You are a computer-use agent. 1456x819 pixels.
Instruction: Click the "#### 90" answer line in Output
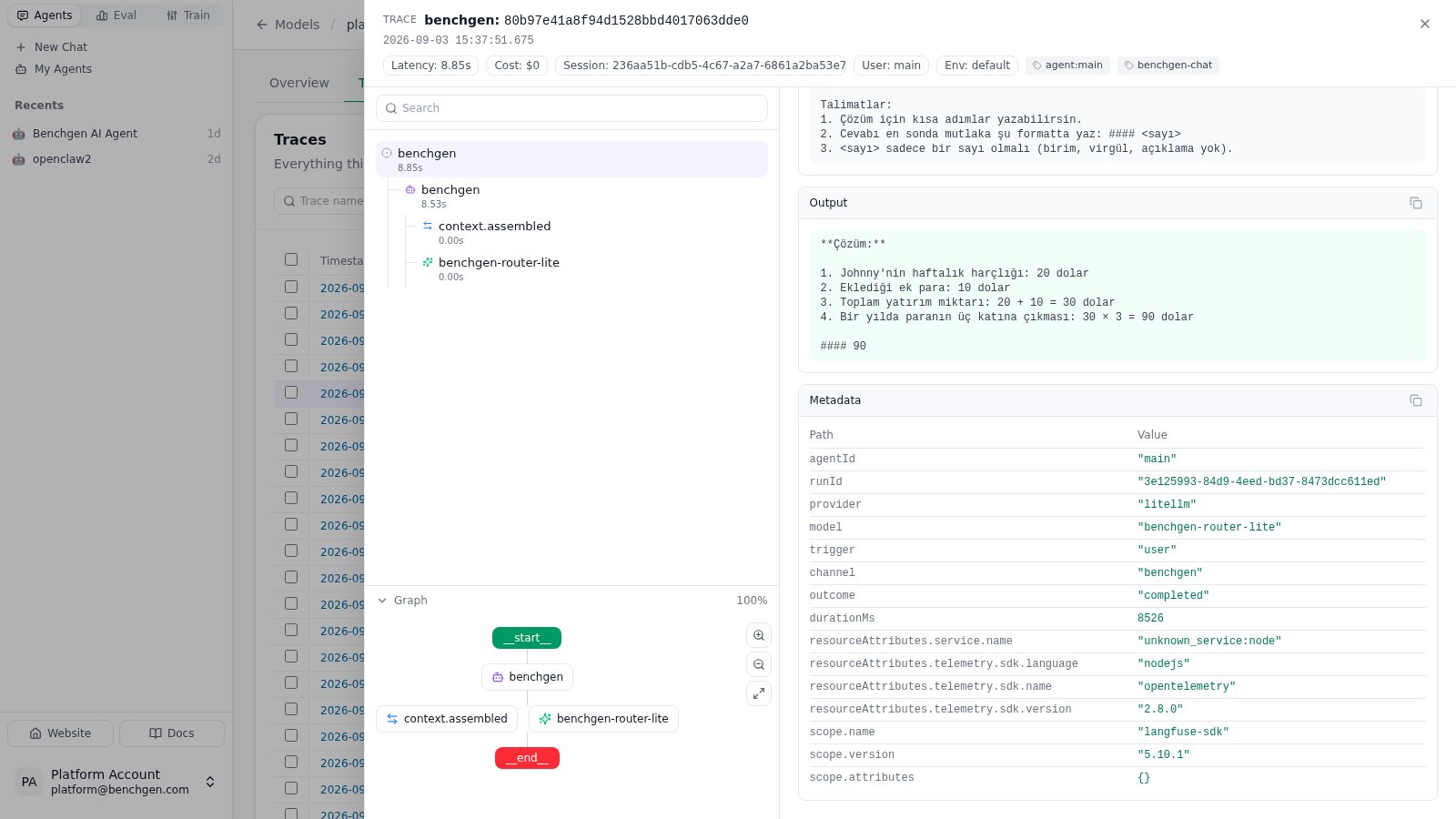(843, 347)
